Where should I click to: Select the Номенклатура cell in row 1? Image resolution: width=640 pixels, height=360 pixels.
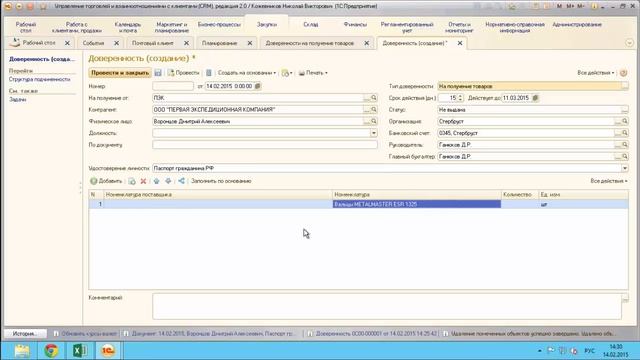pyautogui.click(x=417, y=204)
